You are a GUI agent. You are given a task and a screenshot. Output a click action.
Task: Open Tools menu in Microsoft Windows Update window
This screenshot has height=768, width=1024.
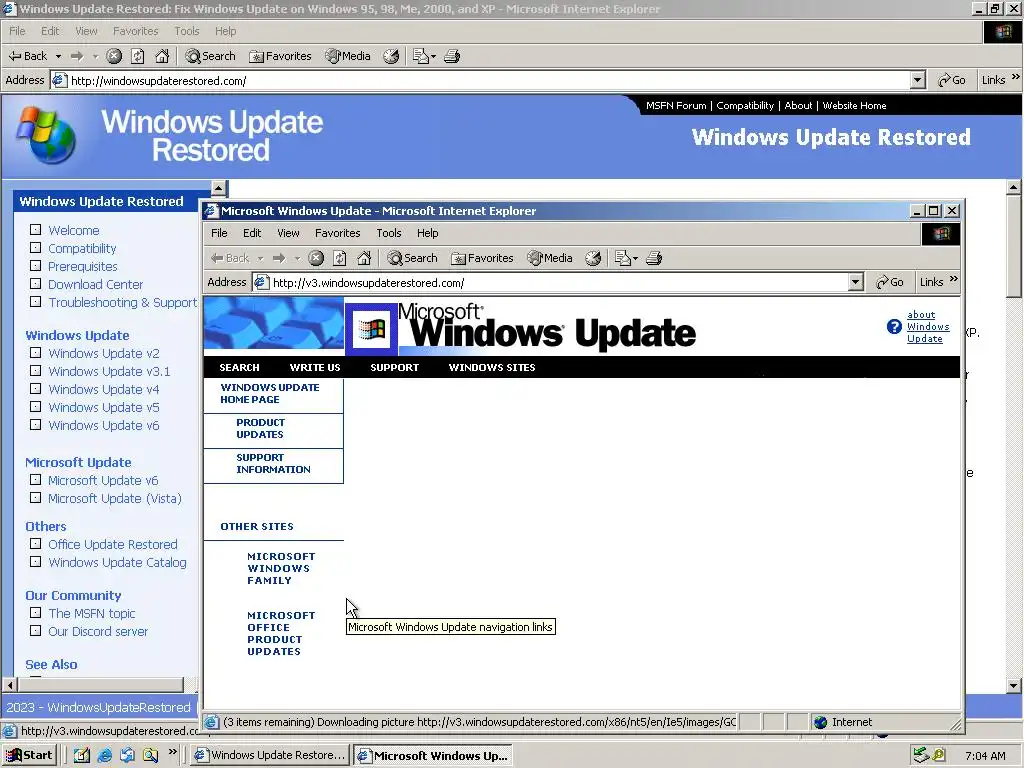point(389,233)
